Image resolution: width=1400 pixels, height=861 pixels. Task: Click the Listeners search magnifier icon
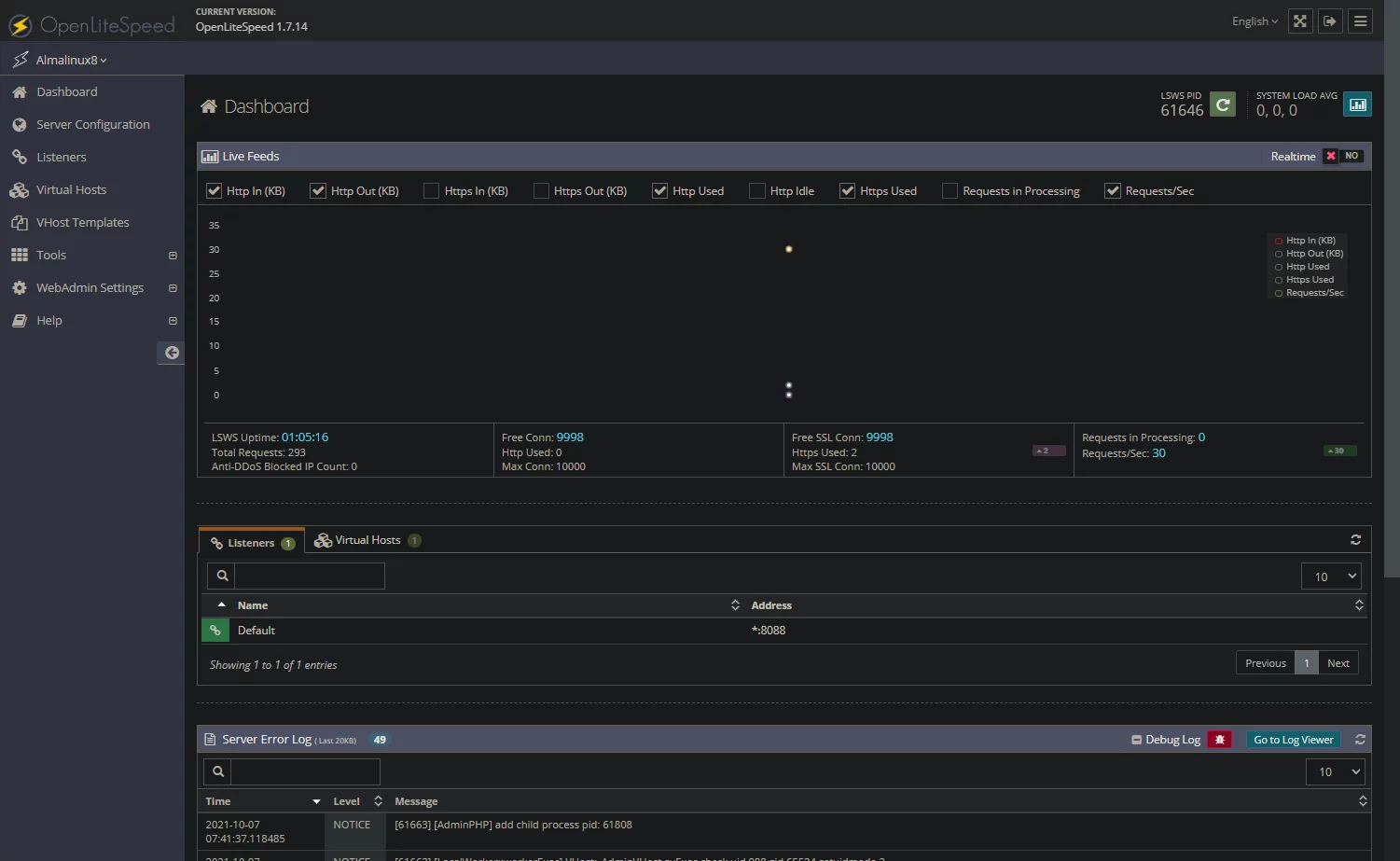coord(222,576)
